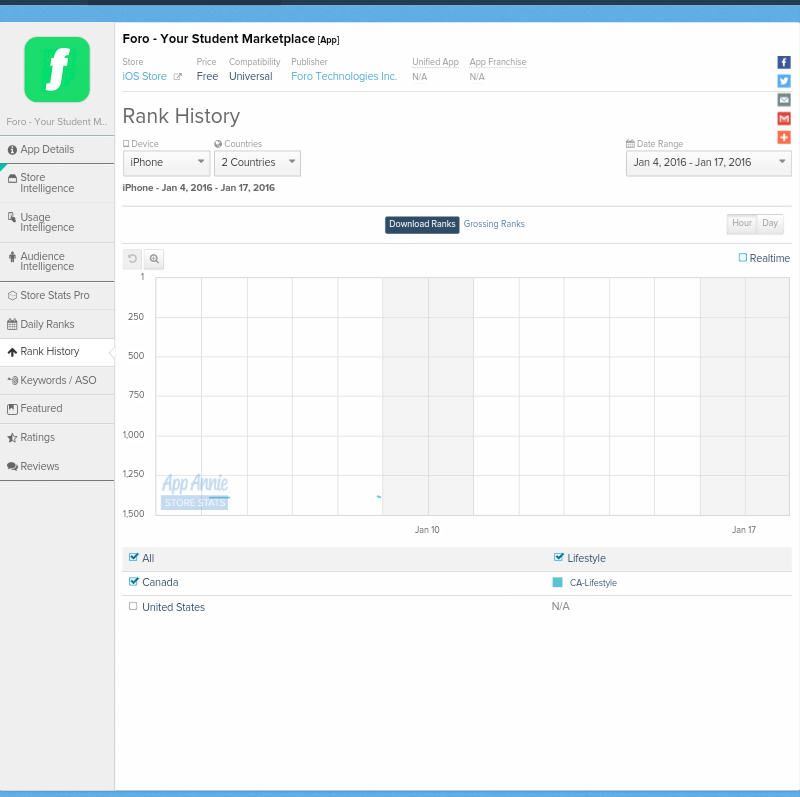Screen dimensions: 800x797
Task: Open Audience Intelligence section
Action: pos(57,261)
